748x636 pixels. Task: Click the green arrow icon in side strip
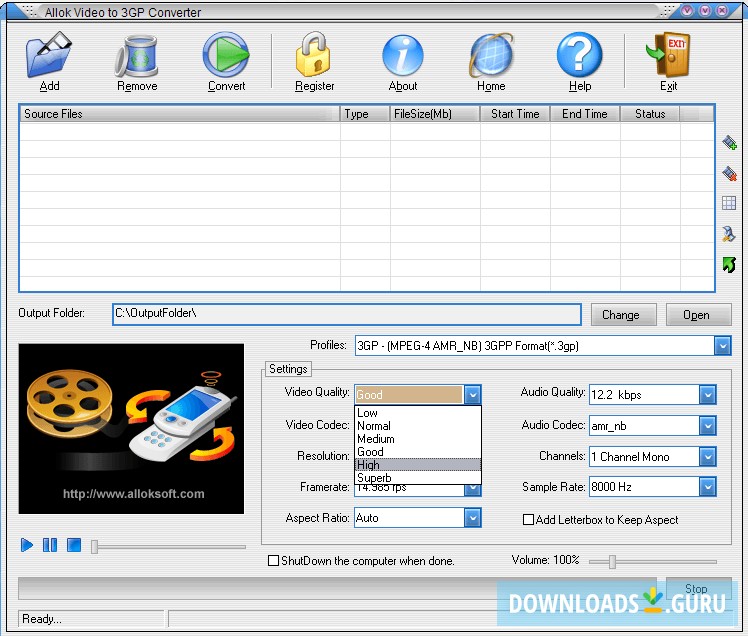(x=729, y=264)
